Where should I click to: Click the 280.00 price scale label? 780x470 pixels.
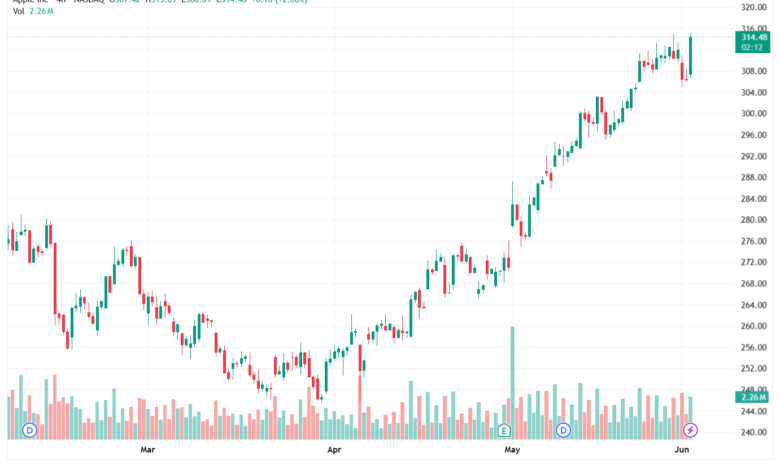(754, 220)
